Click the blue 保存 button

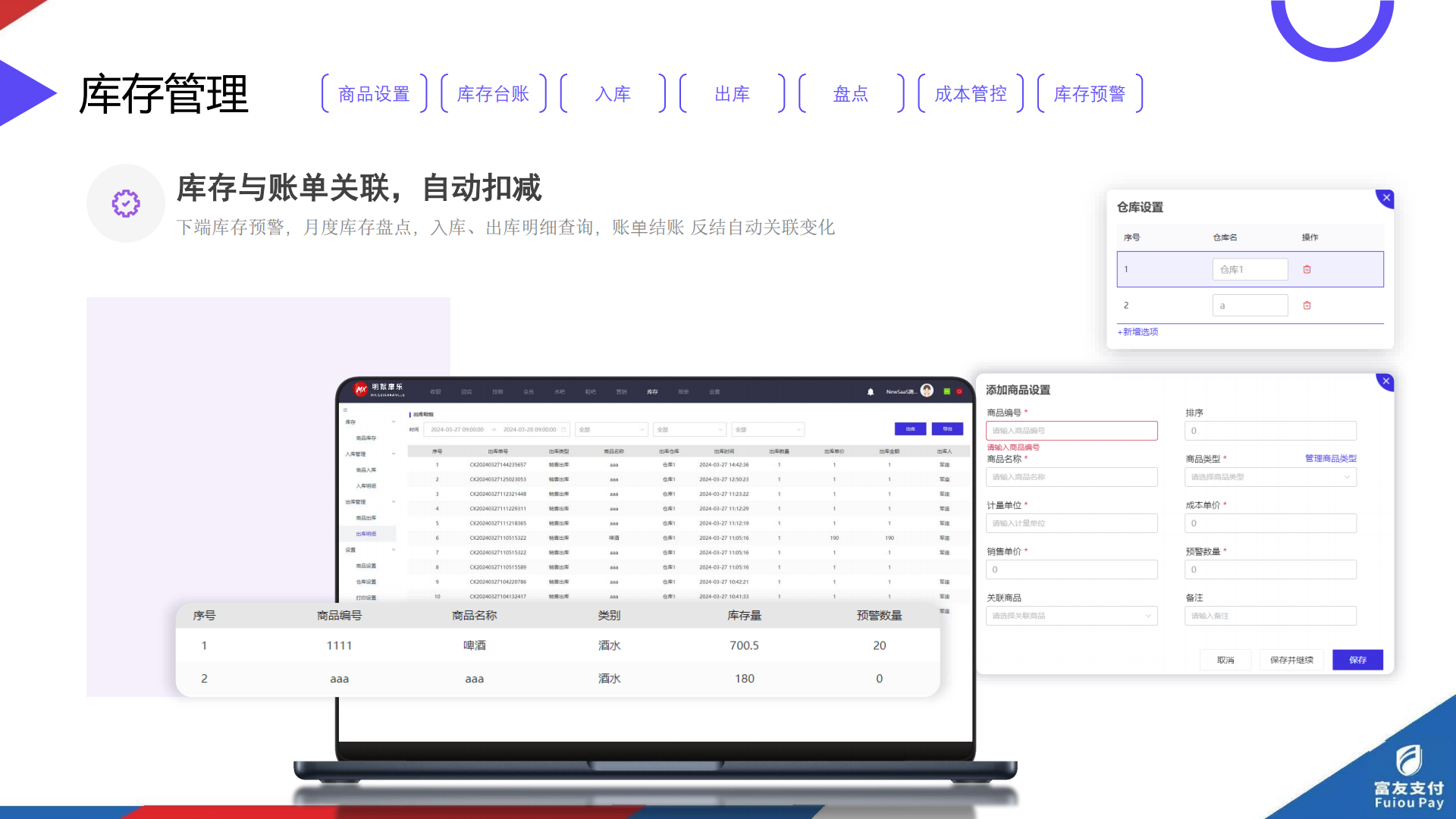tap(1357, 660)
